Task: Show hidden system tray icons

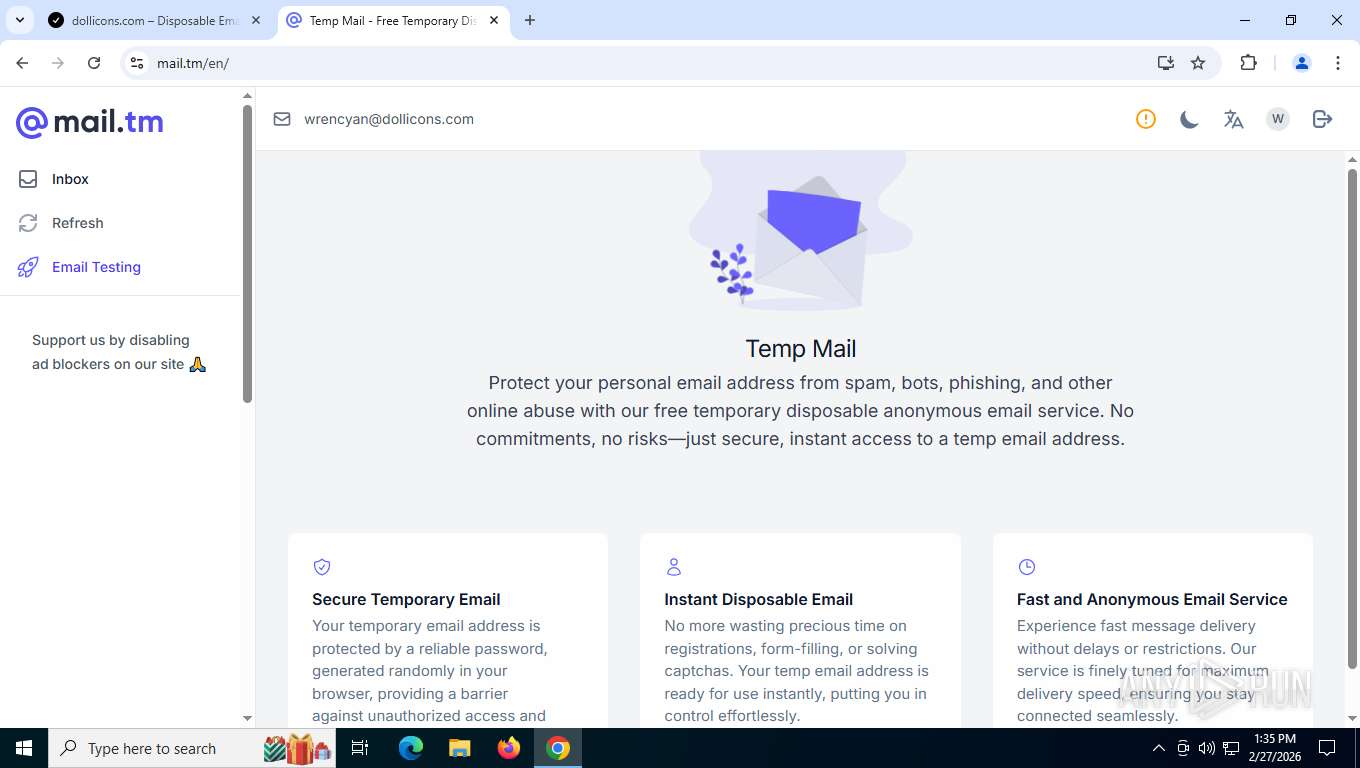Action: [1159, 748]
